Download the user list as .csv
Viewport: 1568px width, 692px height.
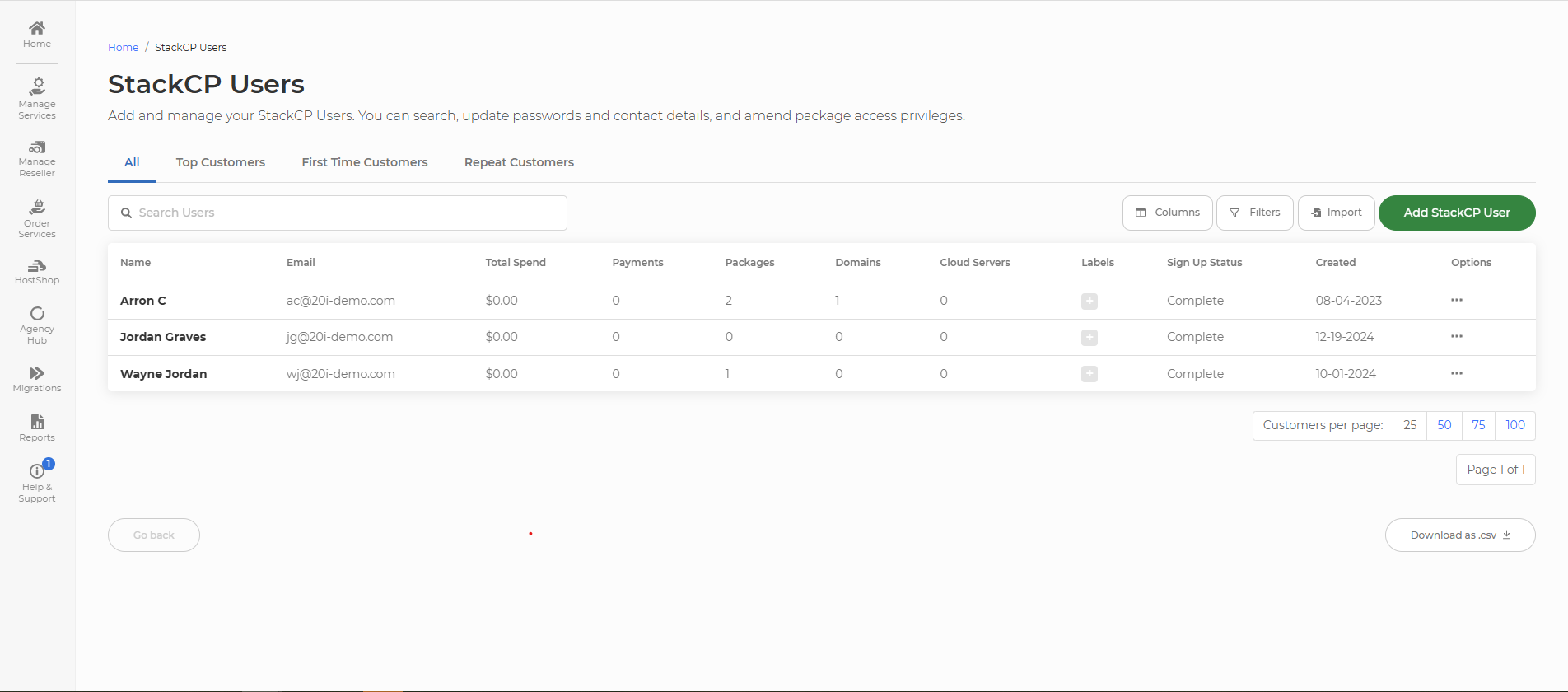click(x=1459, y=535)
